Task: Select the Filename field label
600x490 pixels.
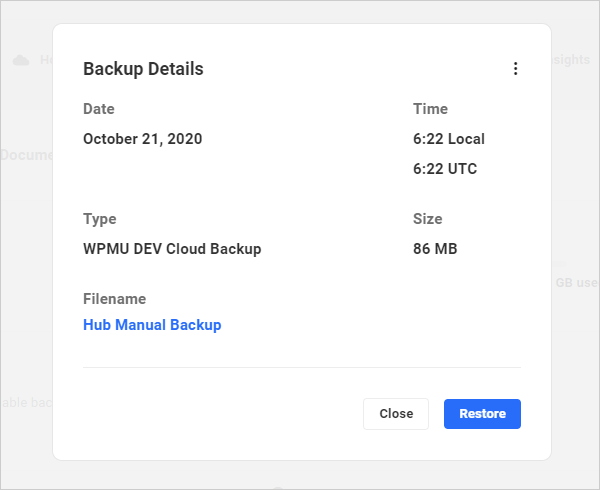Action: 115,299
